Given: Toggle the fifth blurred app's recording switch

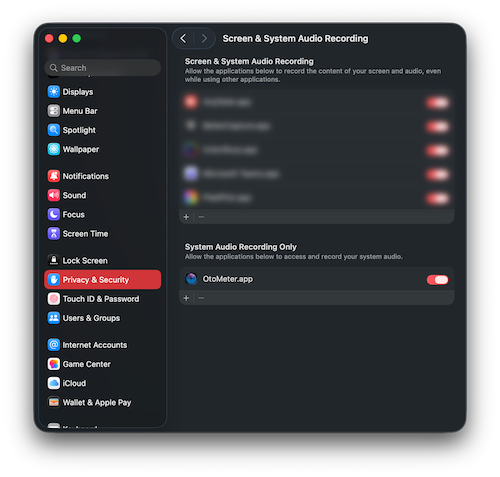Looking at the screenshot, I should pos(437,198).
